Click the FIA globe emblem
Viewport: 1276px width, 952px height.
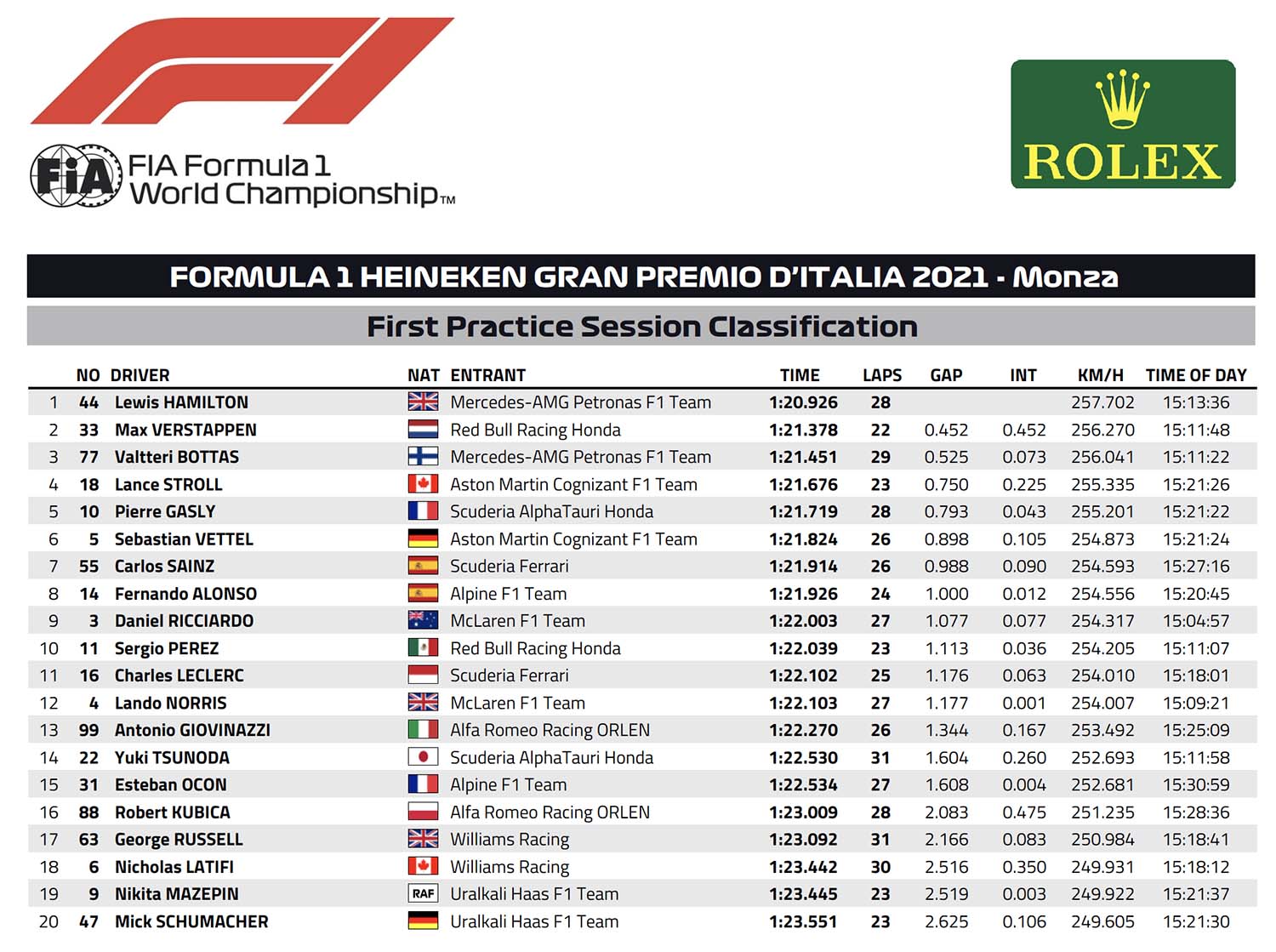pos(74,176)
